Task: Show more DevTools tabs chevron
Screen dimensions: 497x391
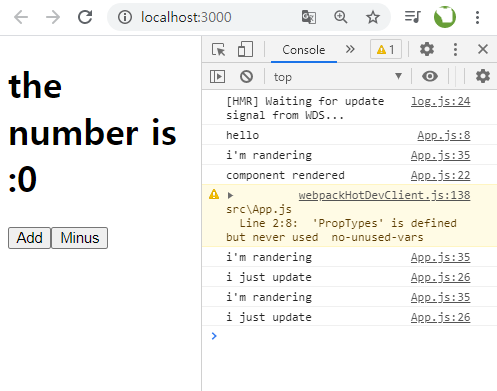Action: pos(350,49)
